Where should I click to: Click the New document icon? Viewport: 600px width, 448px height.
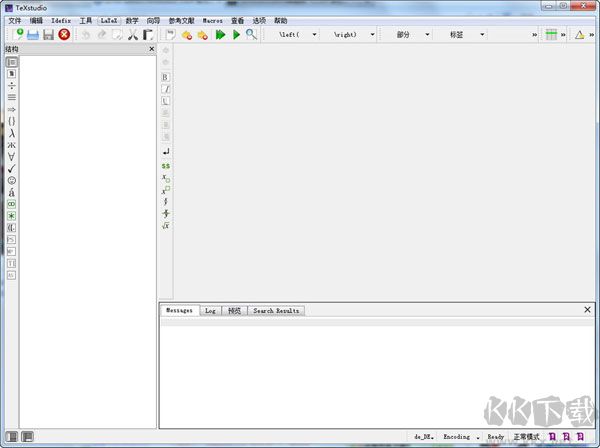[x=17, y=34]
